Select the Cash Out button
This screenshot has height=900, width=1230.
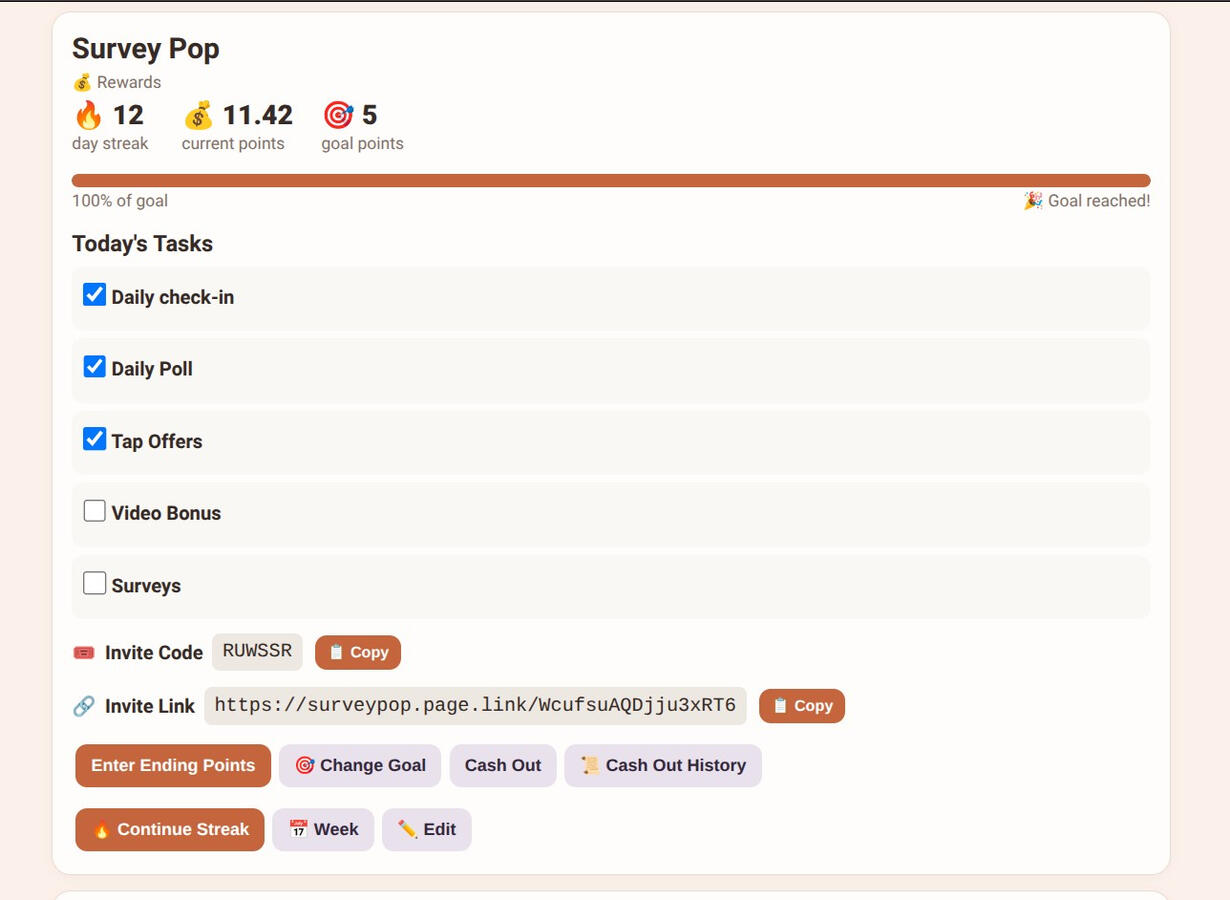503,766
